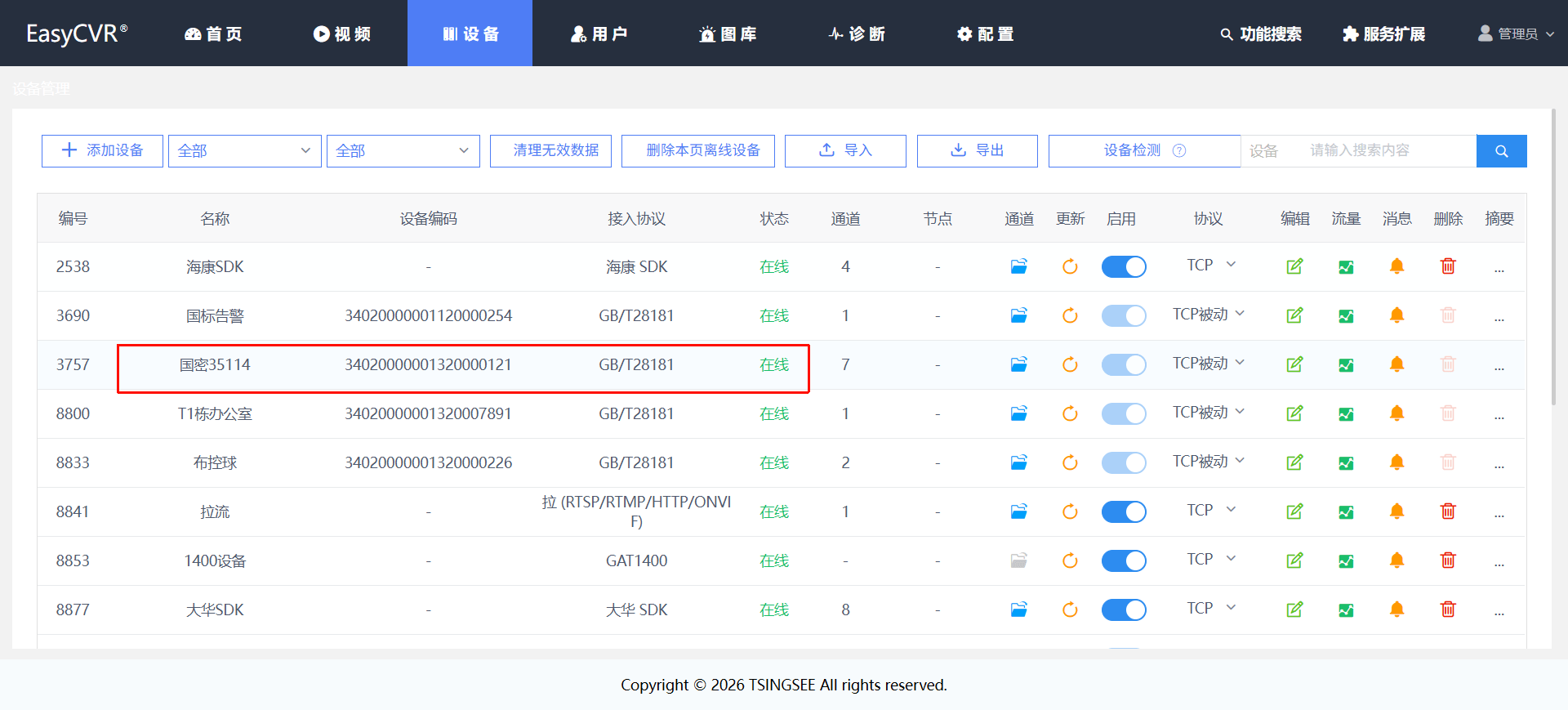Refresh the 国标告警 device row
Screen dimensions: 1568x710
[1070, 315]
